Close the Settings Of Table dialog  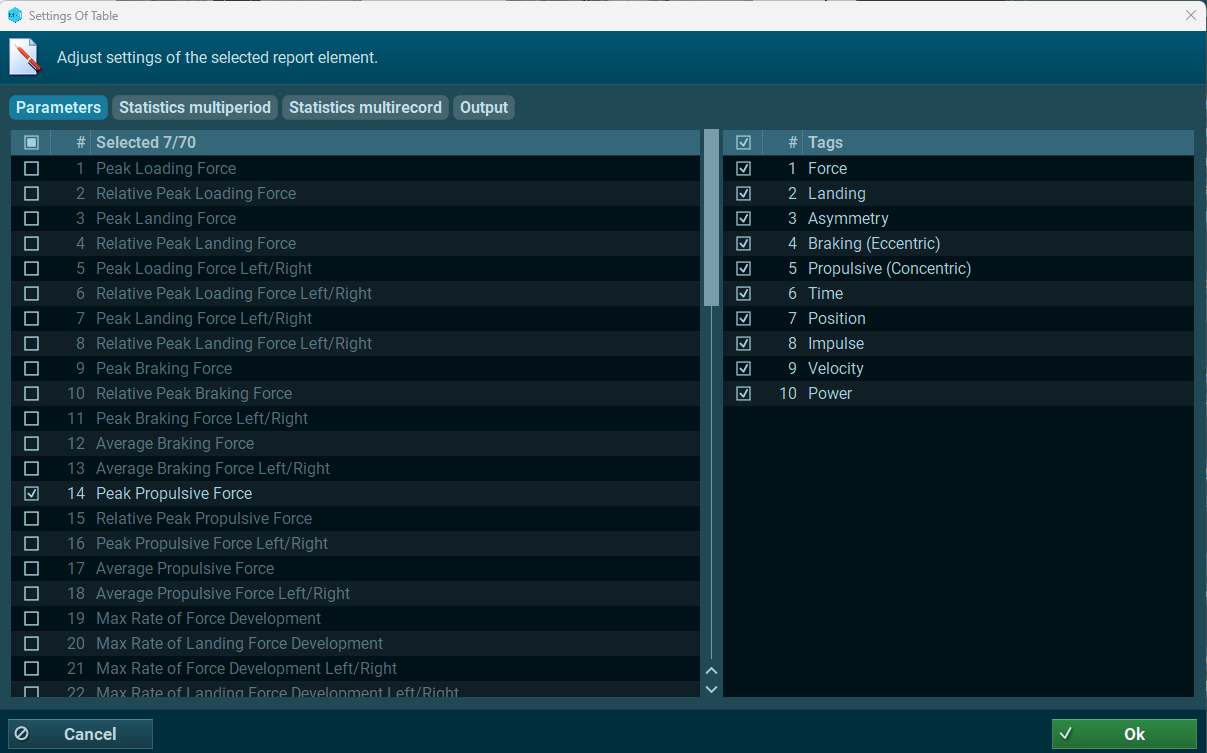(x=1190, y=15)
